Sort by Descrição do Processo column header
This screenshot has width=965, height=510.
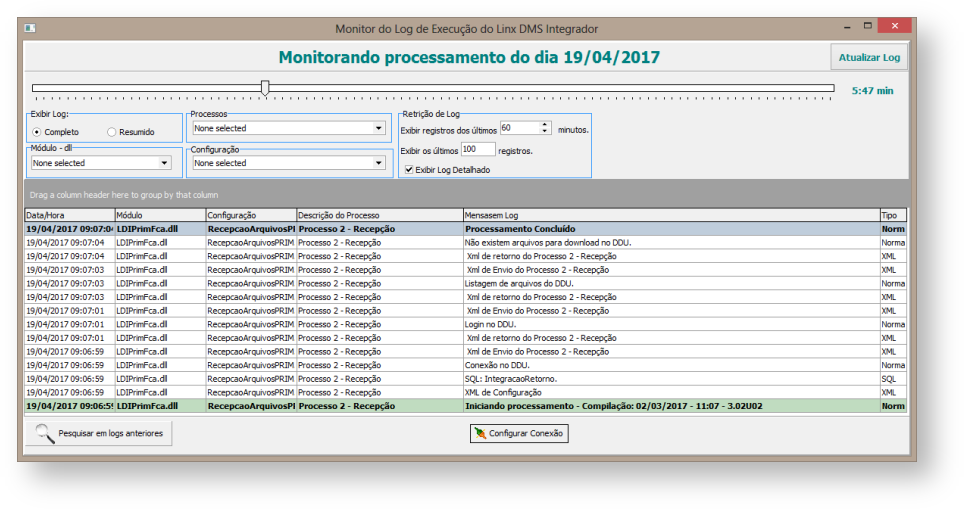click(380, 215)
